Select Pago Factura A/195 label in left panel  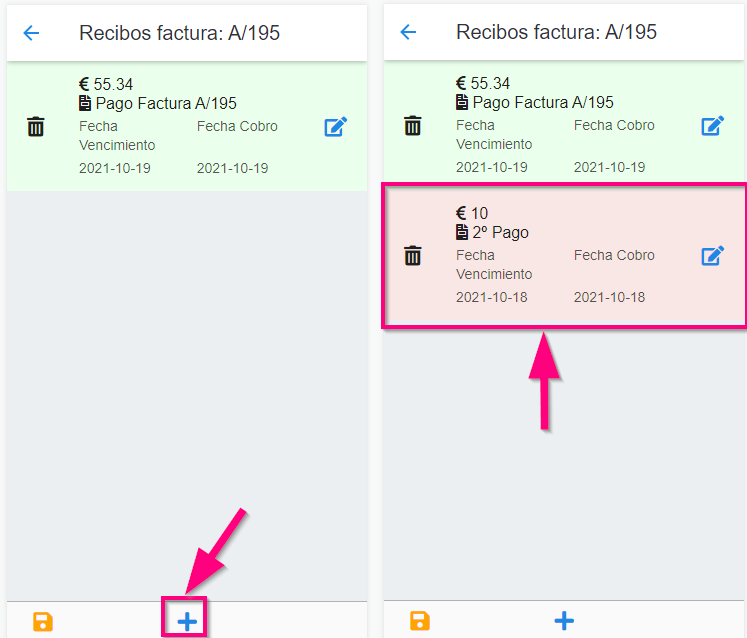(x=165, y=103)
